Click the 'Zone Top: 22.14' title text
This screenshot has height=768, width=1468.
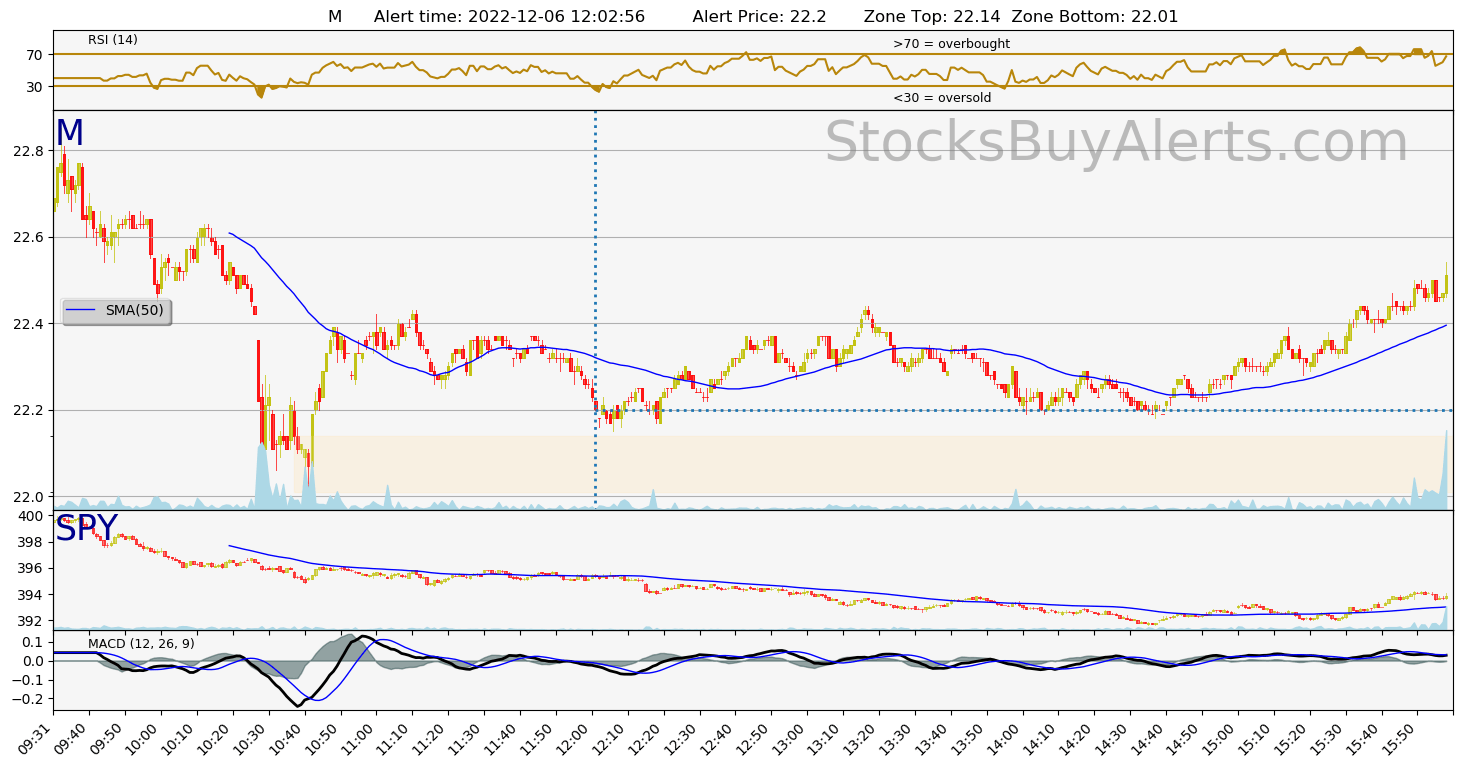coord(933,17)
